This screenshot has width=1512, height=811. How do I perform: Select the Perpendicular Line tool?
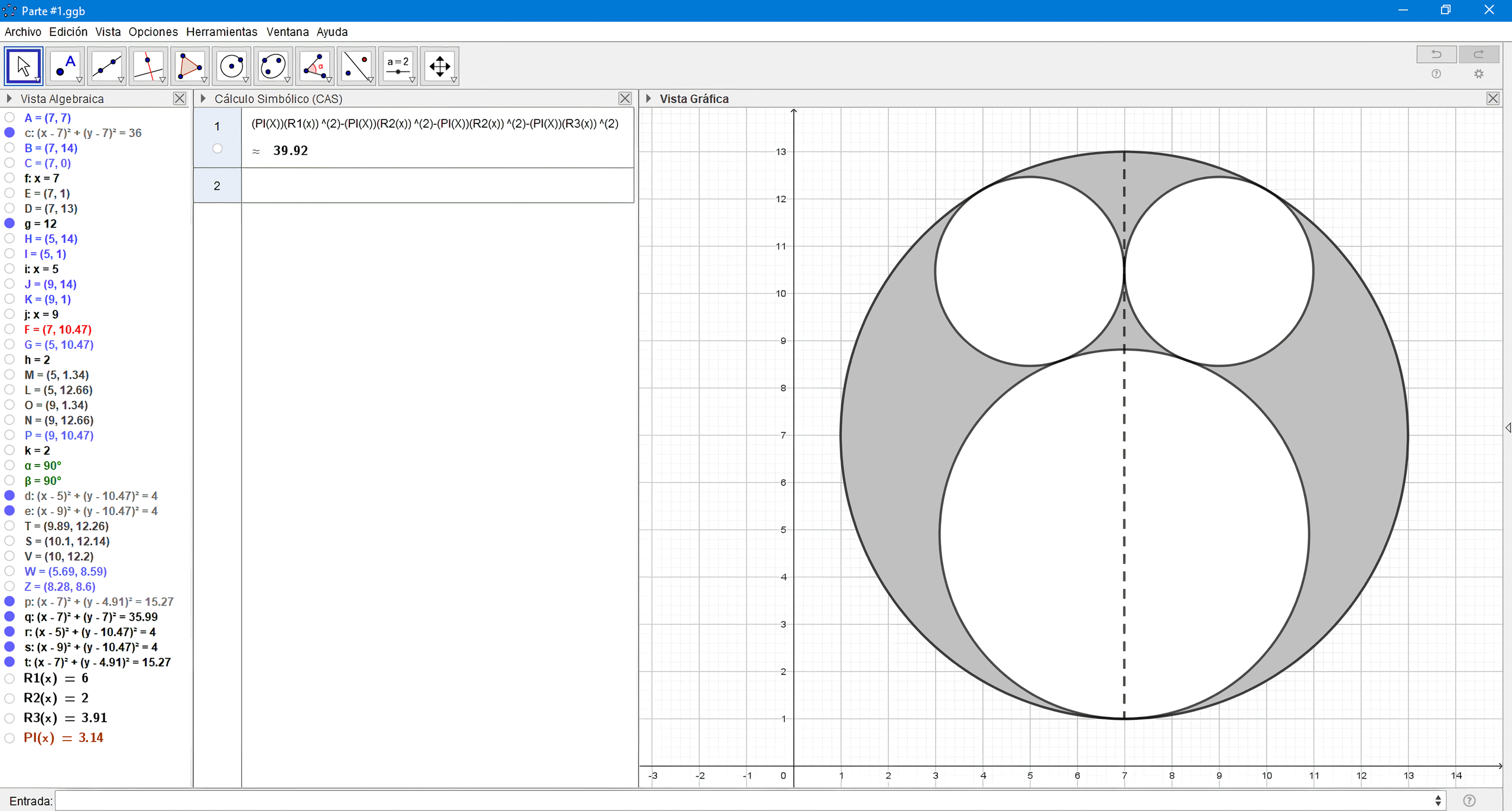(148, 66)
